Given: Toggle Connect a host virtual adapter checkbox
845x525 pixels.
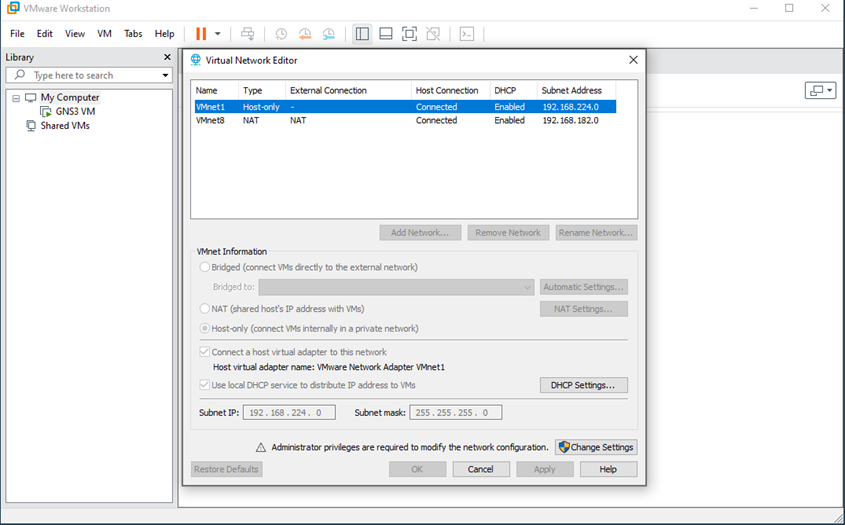Looking at the screenshot, I should [205, 352].
